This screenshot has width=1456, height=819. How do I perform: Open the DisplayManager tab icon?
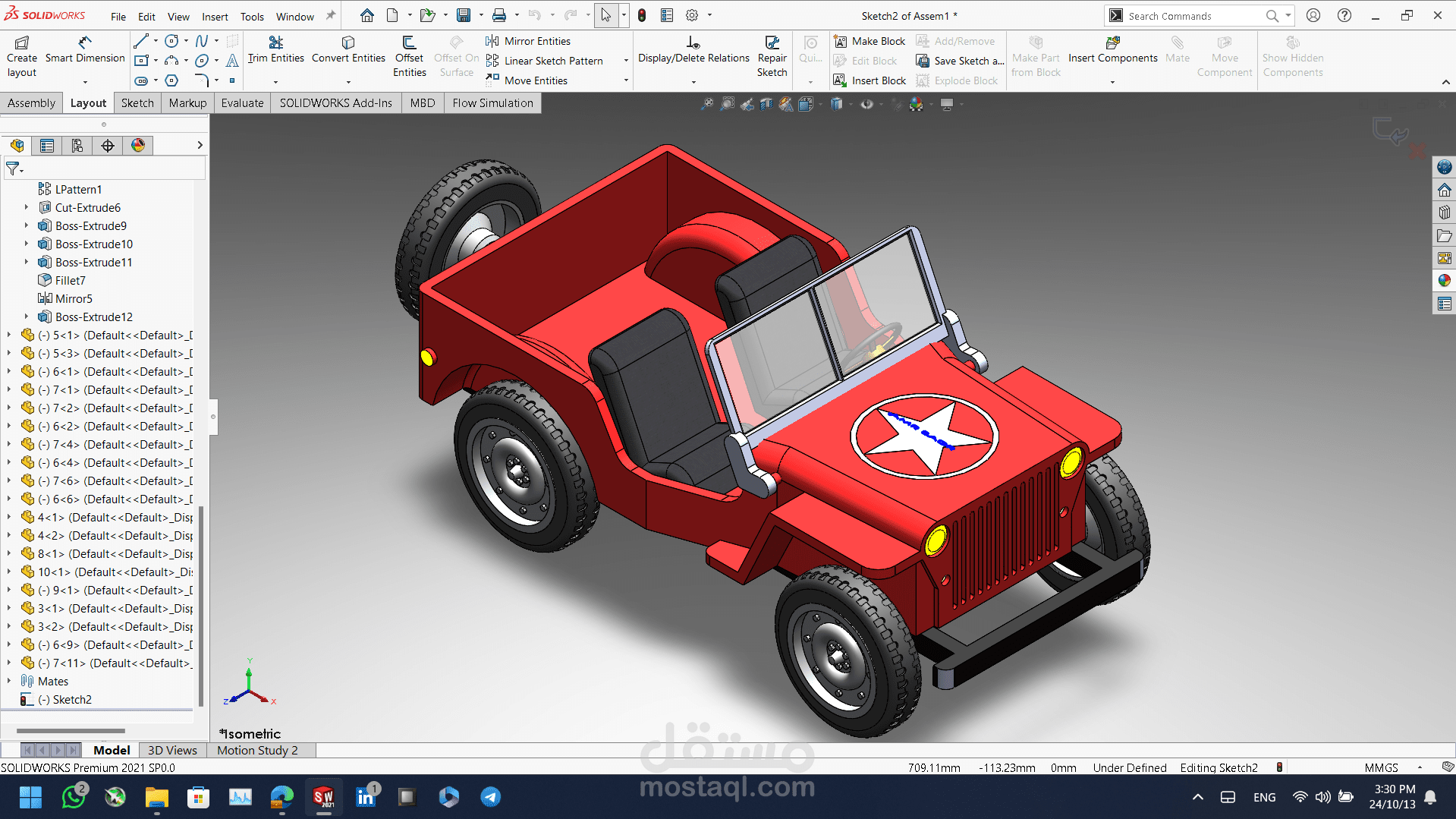[138, 146]
